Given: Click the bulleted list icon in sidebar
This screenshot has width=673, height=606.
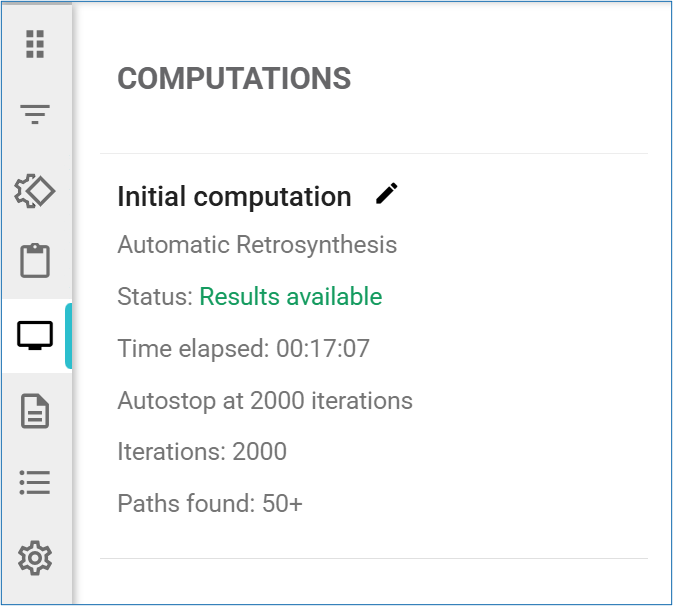Looking at the screenshot, I should [x=35, y=483].
